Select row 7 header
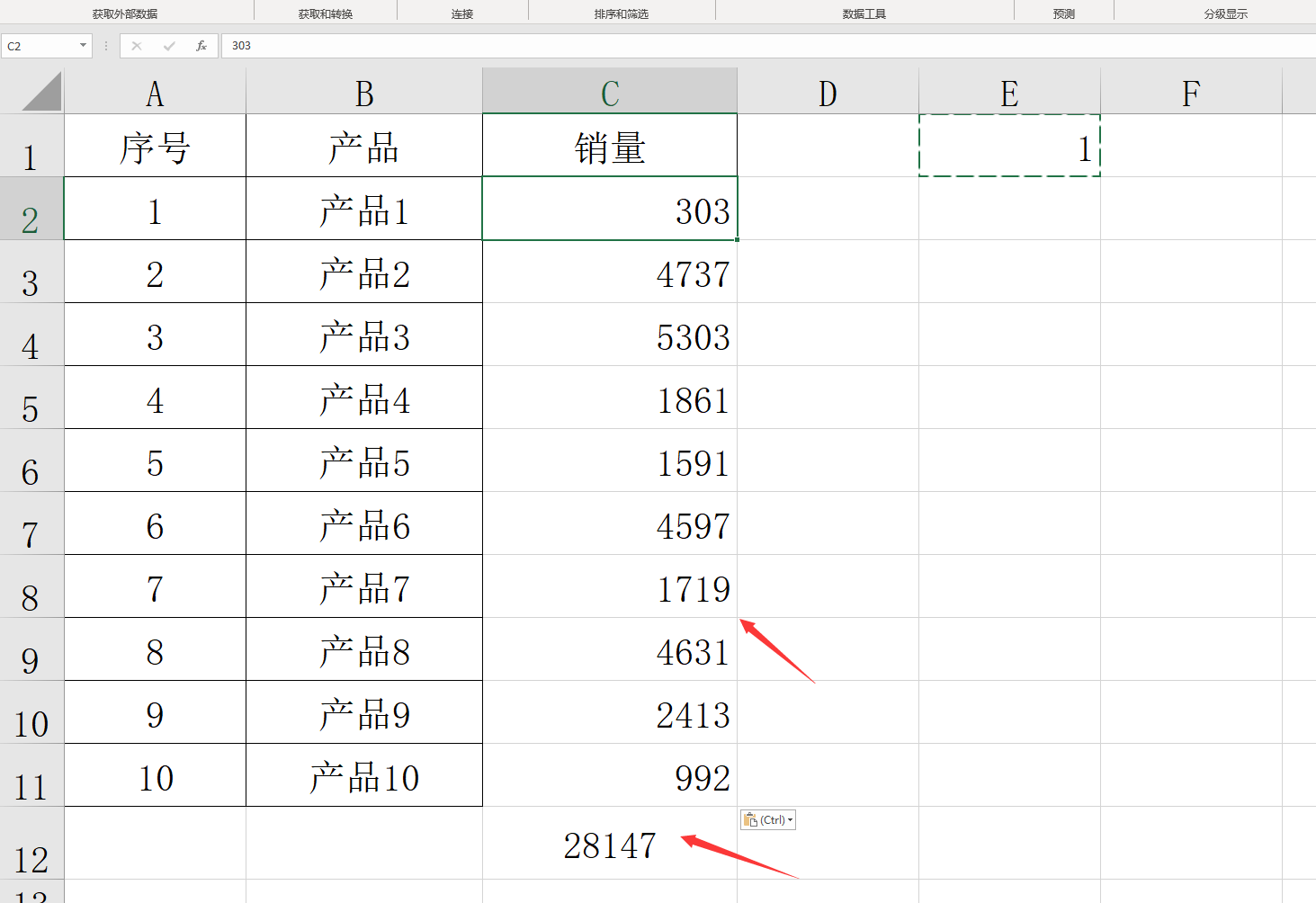 (31, 523)
